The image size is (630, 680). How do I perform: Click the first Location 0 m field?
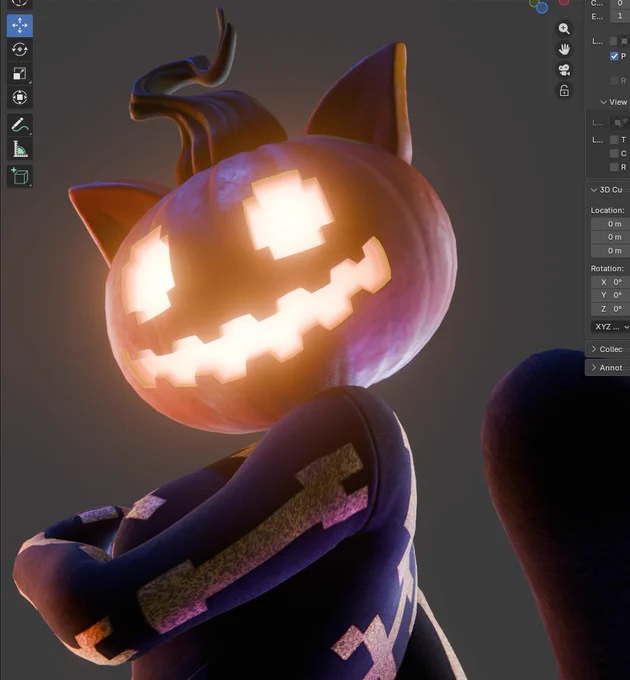(610, 224)
